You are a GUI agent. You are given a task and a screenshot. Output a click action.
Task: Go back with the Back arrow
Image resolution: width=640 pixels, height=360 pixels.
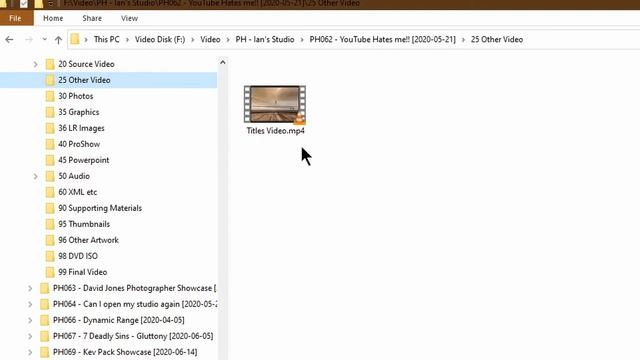[x=9, y=40]
